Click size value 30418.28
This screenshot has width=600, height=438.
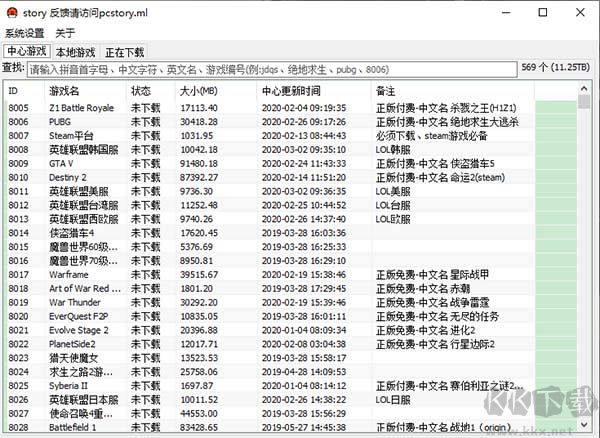click(199, 122)
